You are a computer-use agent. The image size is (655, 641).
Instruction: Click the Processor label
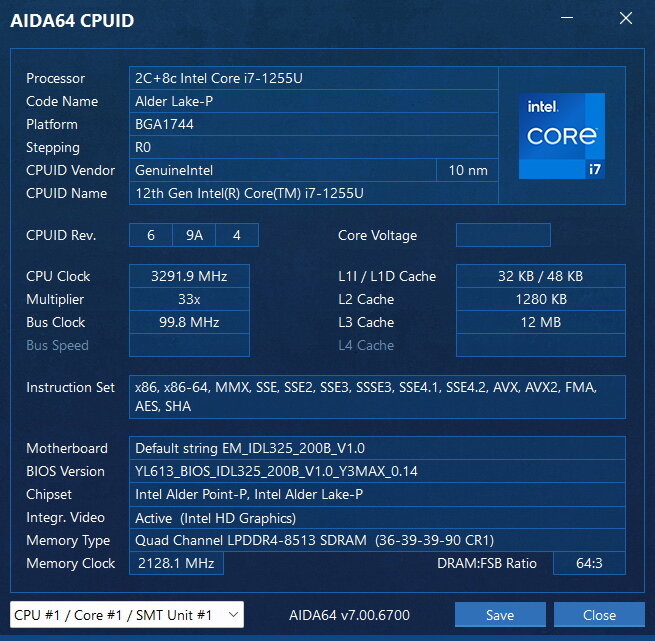pos(55,78)
